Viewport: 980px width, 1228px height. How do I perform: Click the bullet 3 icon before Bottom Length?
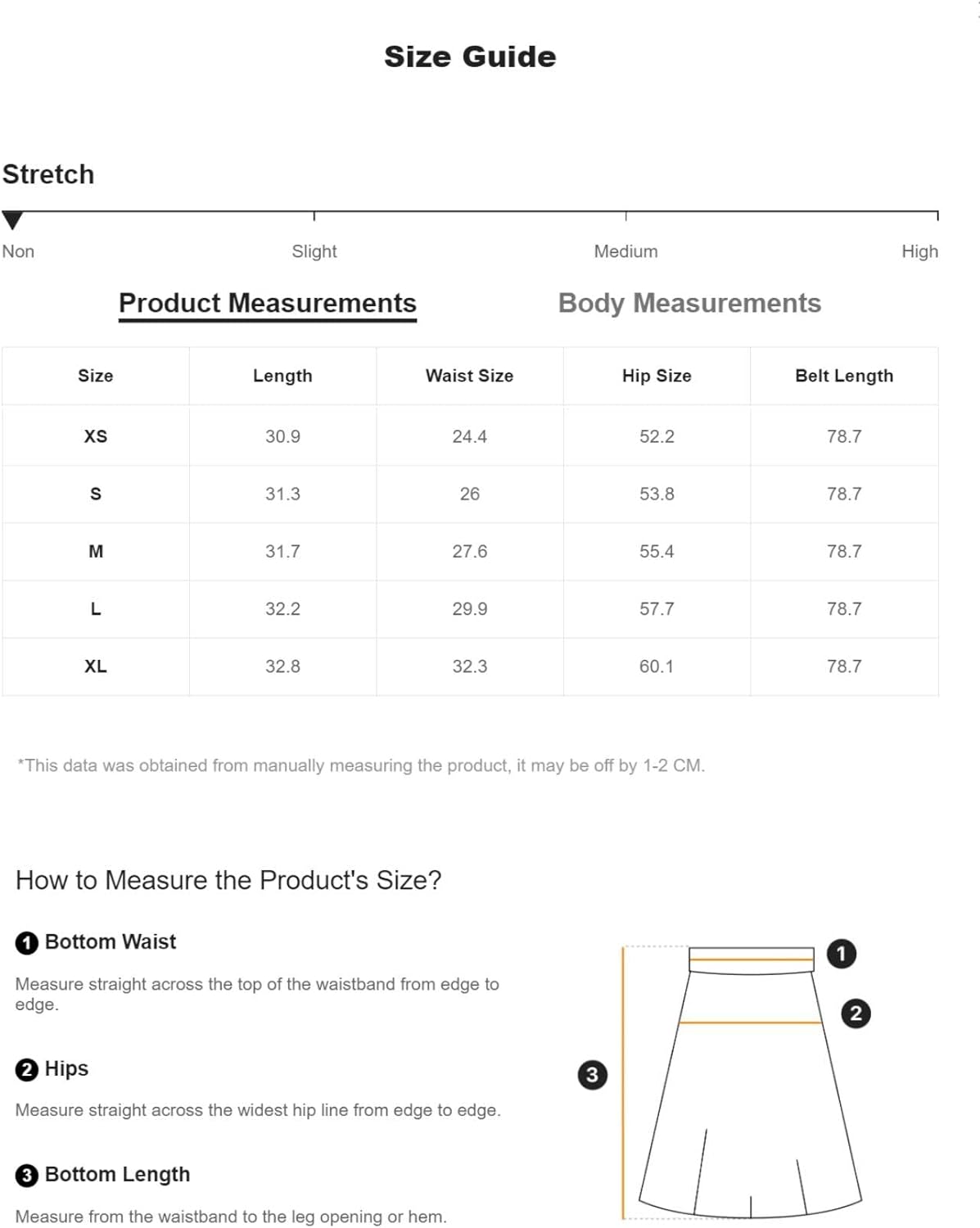pos(26,1176)
